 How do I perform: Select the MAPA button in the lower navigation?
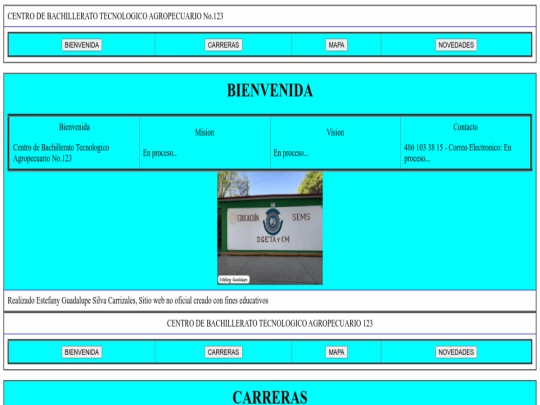point(336,352)
